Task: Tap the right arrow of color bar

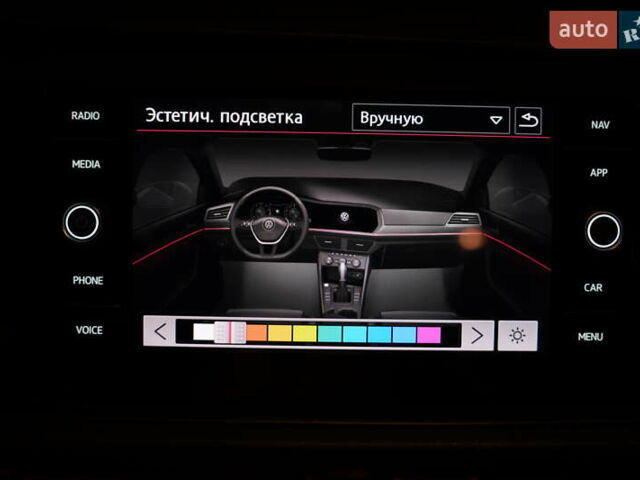Action: coord(478,335)
